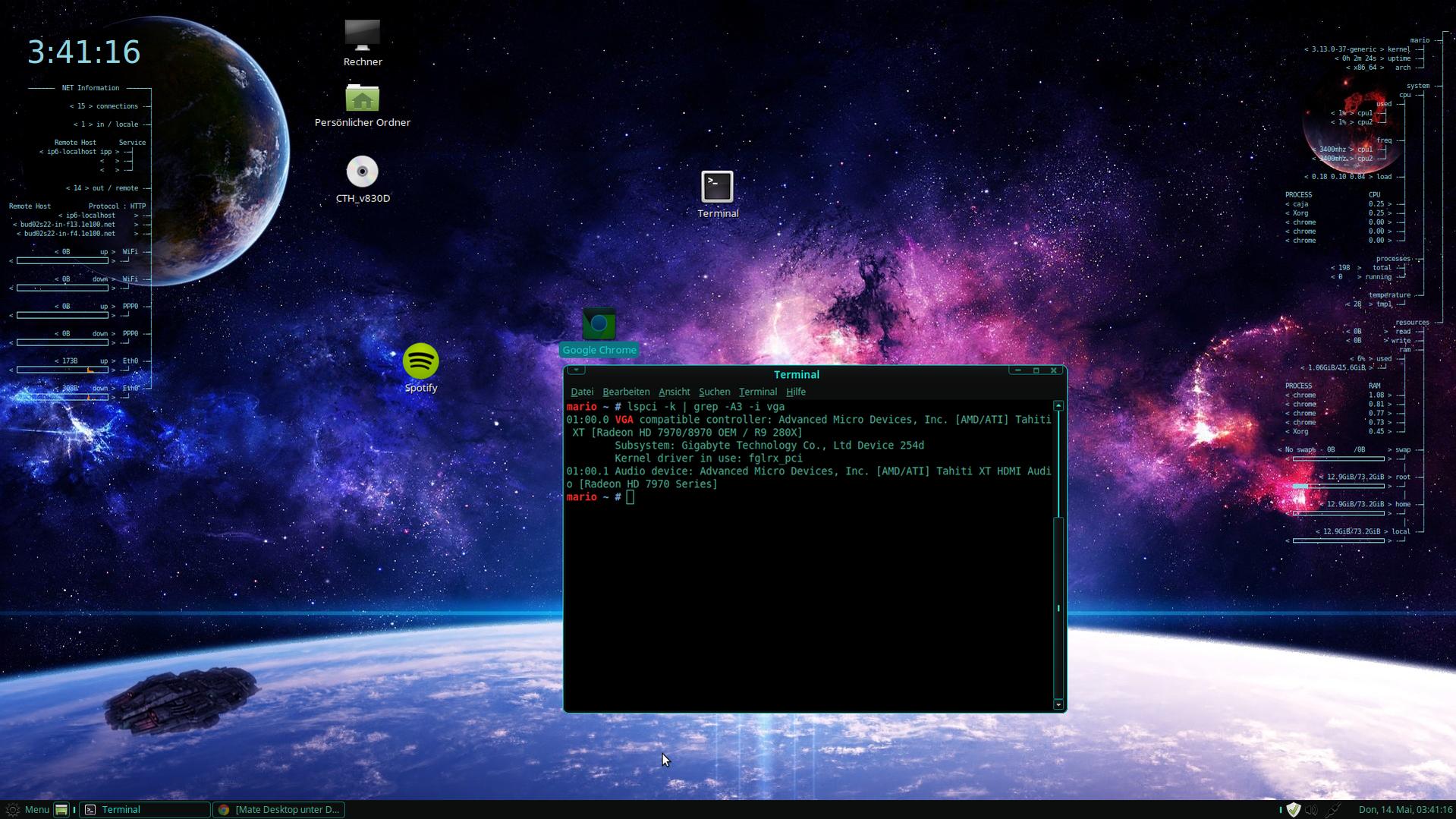Click the Eth0 up bandwidth bar

(62, 370)
